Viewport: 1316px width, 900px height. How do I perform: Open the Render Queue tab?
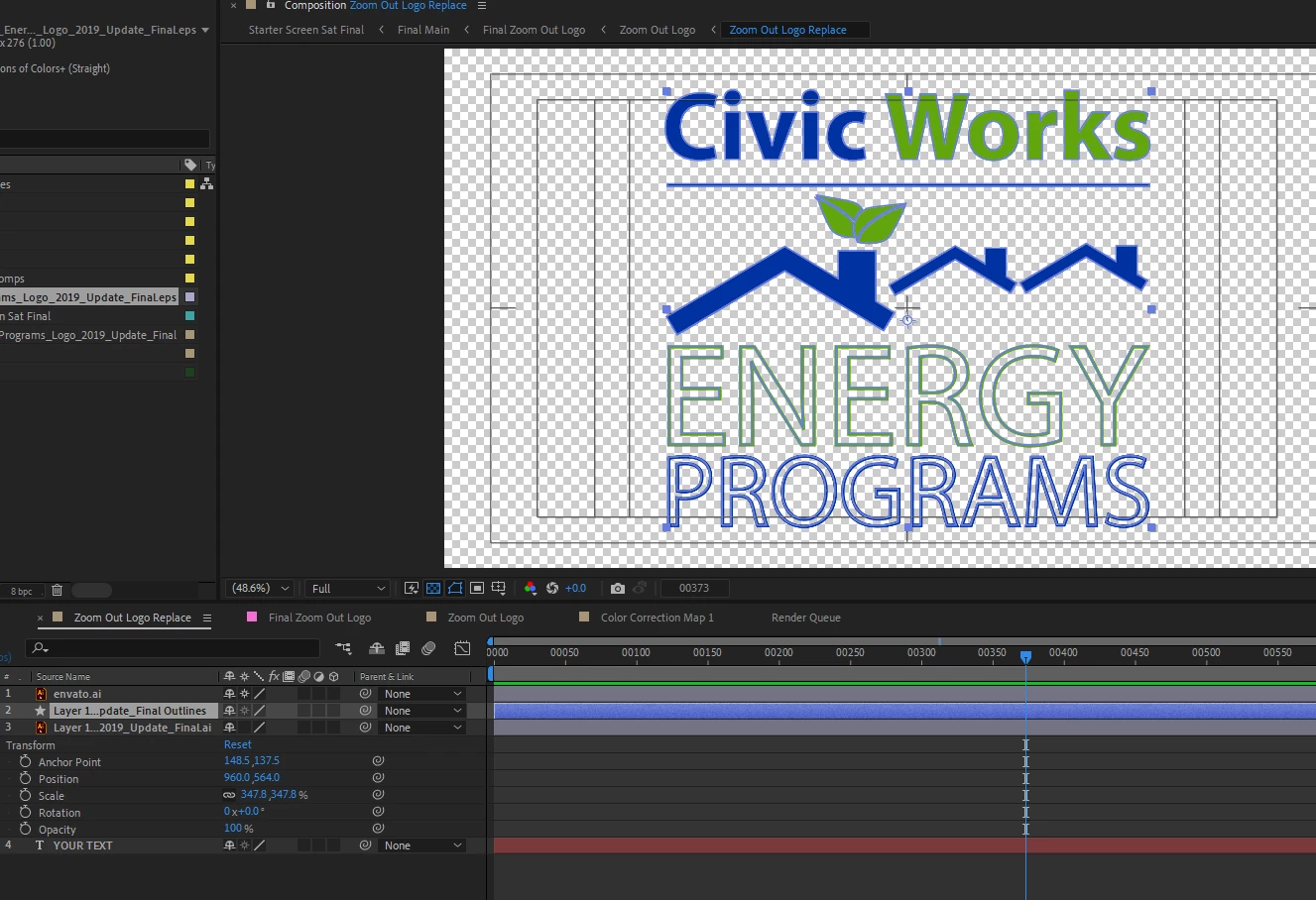click(806, 618)
